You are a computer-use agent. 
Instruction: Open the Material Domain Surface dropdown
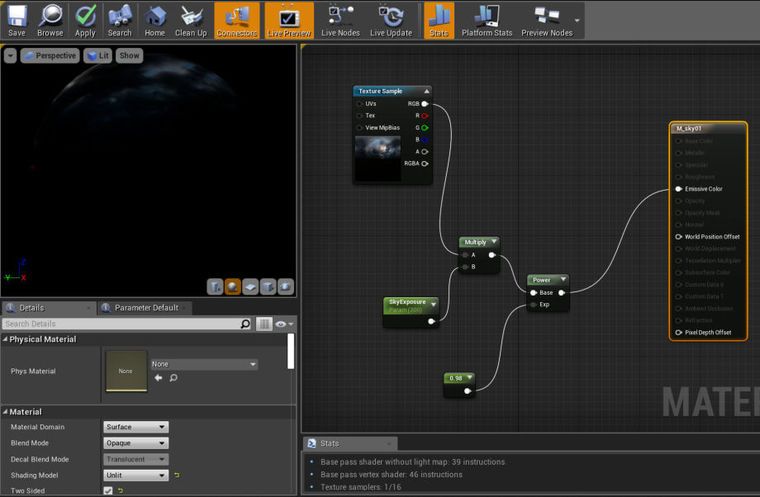click(136, 427)
